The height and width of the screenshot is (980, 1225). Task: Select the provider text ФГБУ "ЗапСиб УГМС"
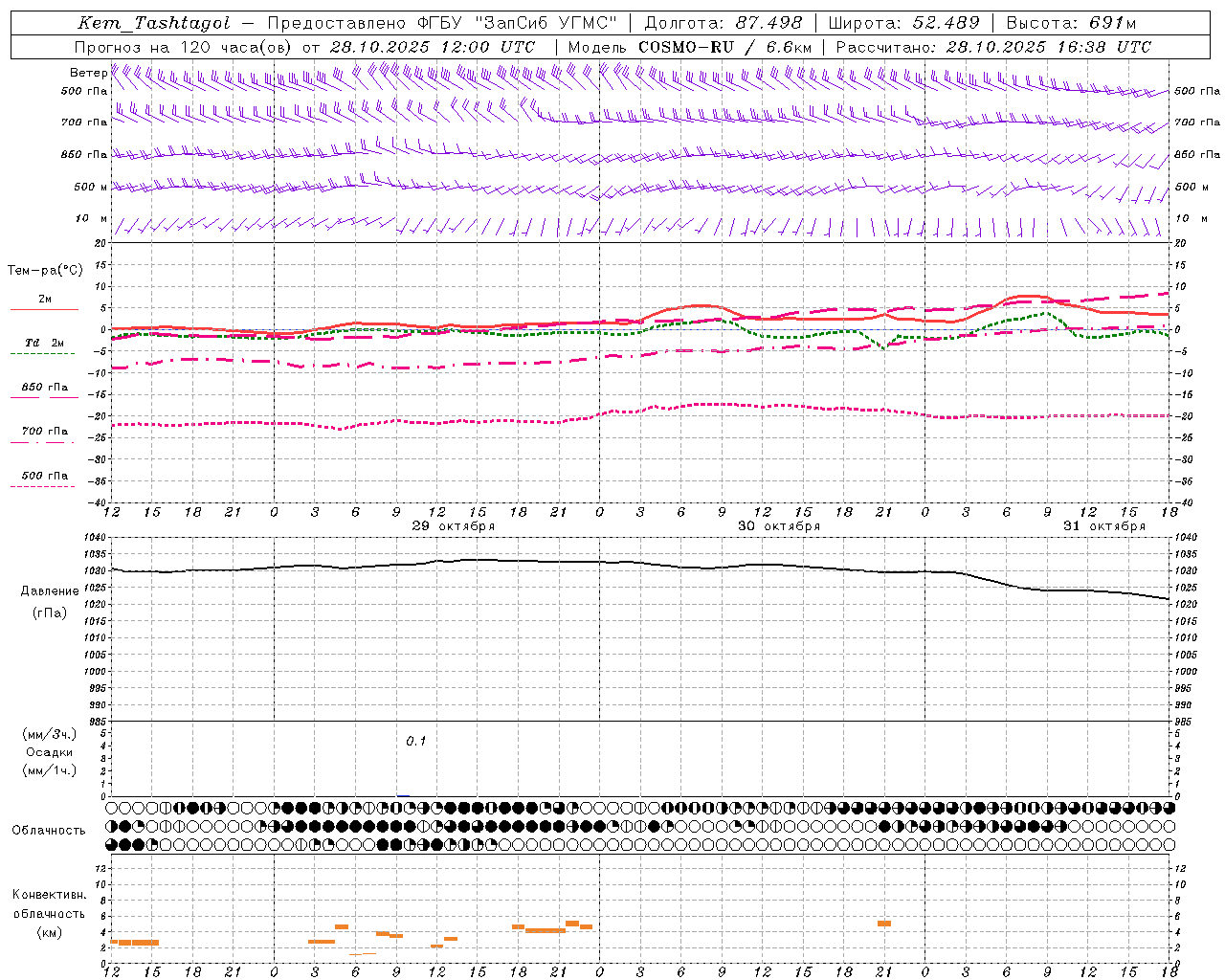point(517,24)
